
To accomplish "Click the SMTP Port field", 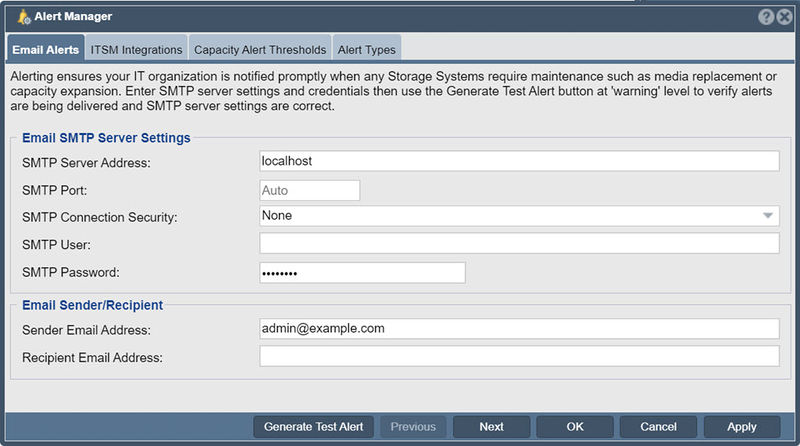I will coord(309,190).
